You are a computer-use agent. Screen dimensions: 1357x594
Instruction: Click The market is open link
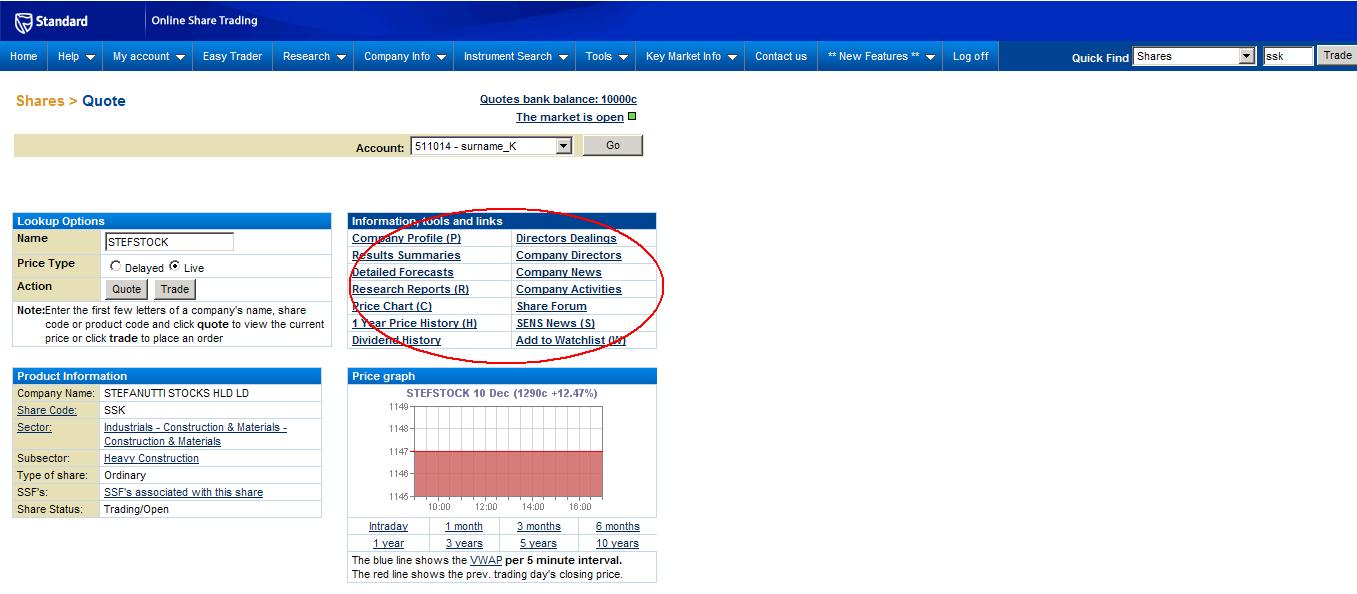point(570,117)
